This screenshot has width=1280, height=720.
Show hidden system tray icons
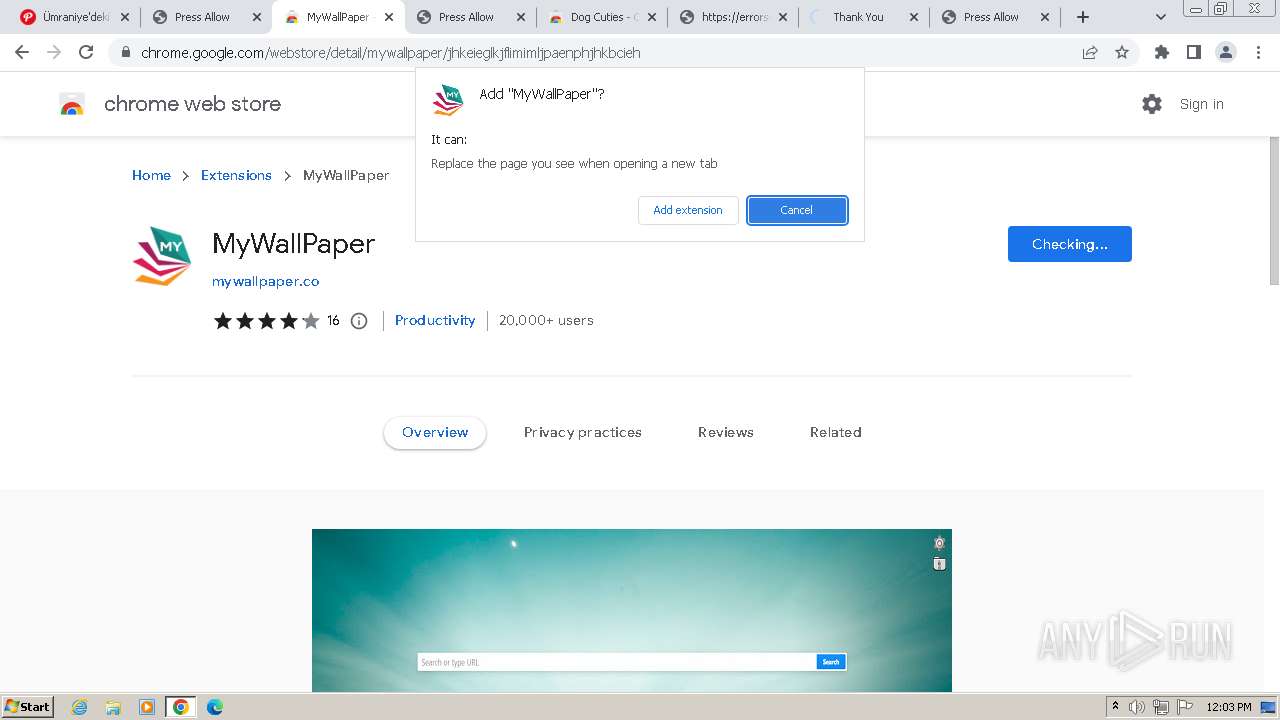coord(1115,707)
